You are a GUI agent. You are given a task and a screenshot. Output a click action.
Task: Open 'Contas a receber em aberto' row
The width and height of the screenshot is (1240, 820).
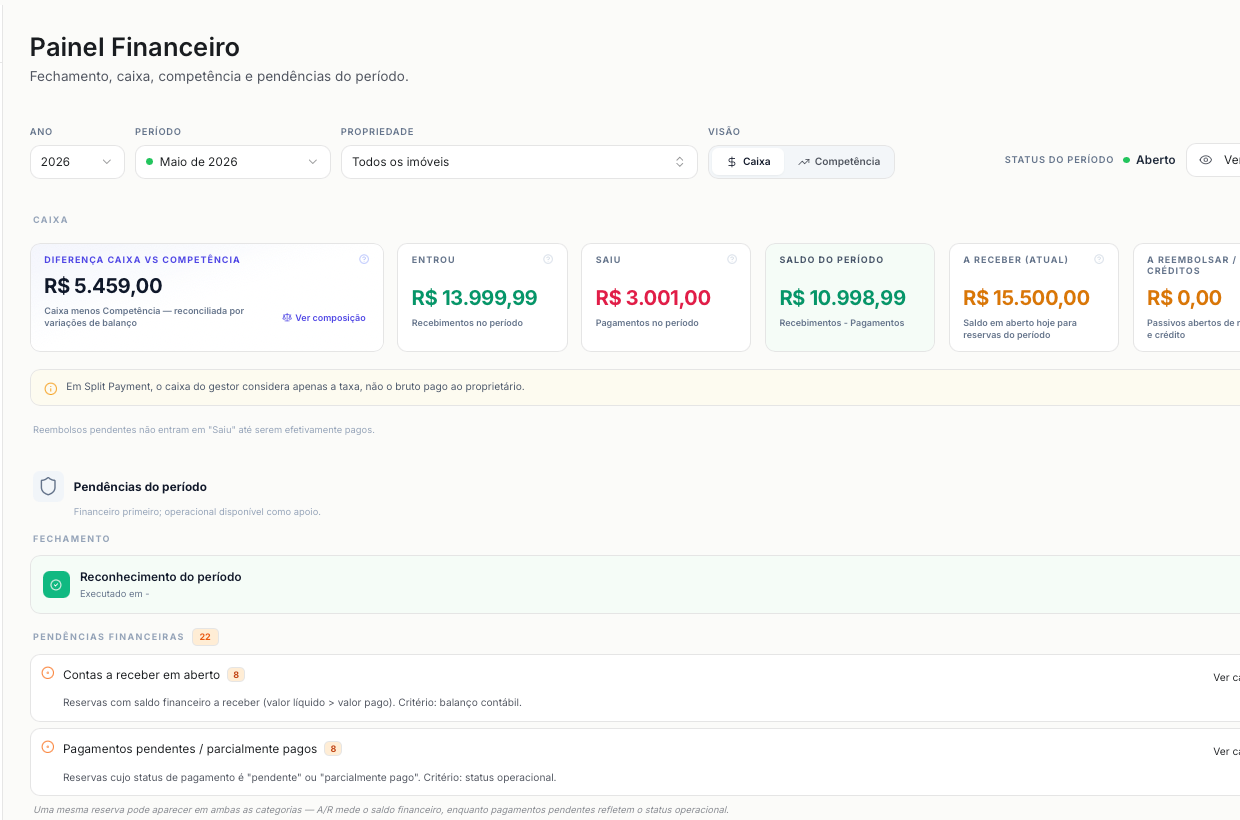tap(635, 688)
